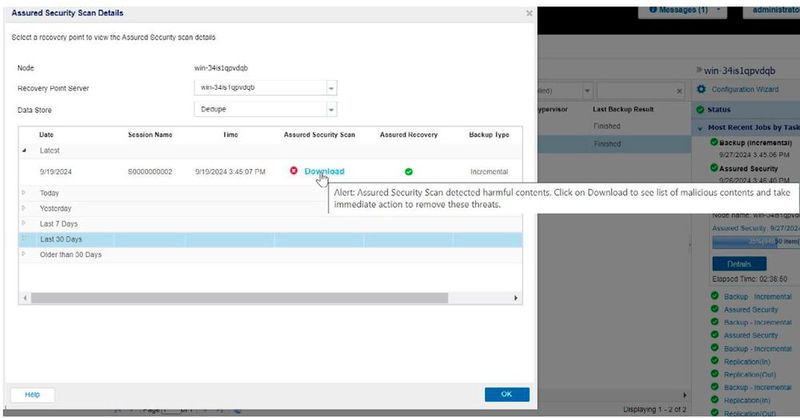The image size is (800, 418).
Task: Click the grid scrollbar left arrow
Action: point(25,298)
